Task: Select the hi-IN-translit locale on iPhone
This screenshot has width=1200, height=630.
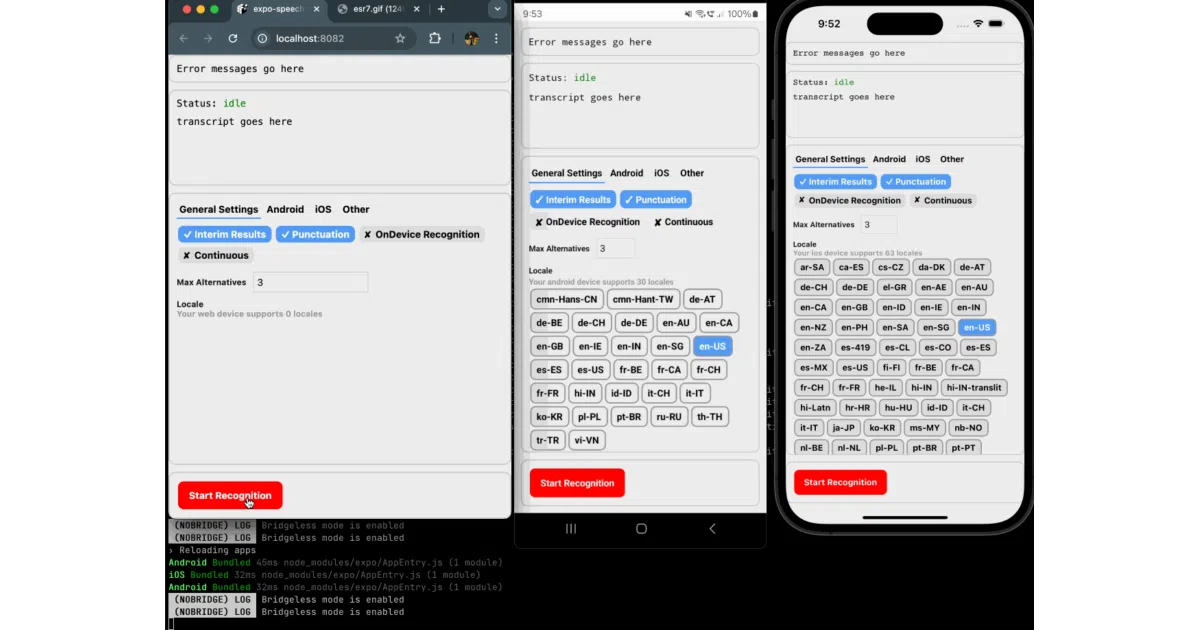Action: click(973, 387)
